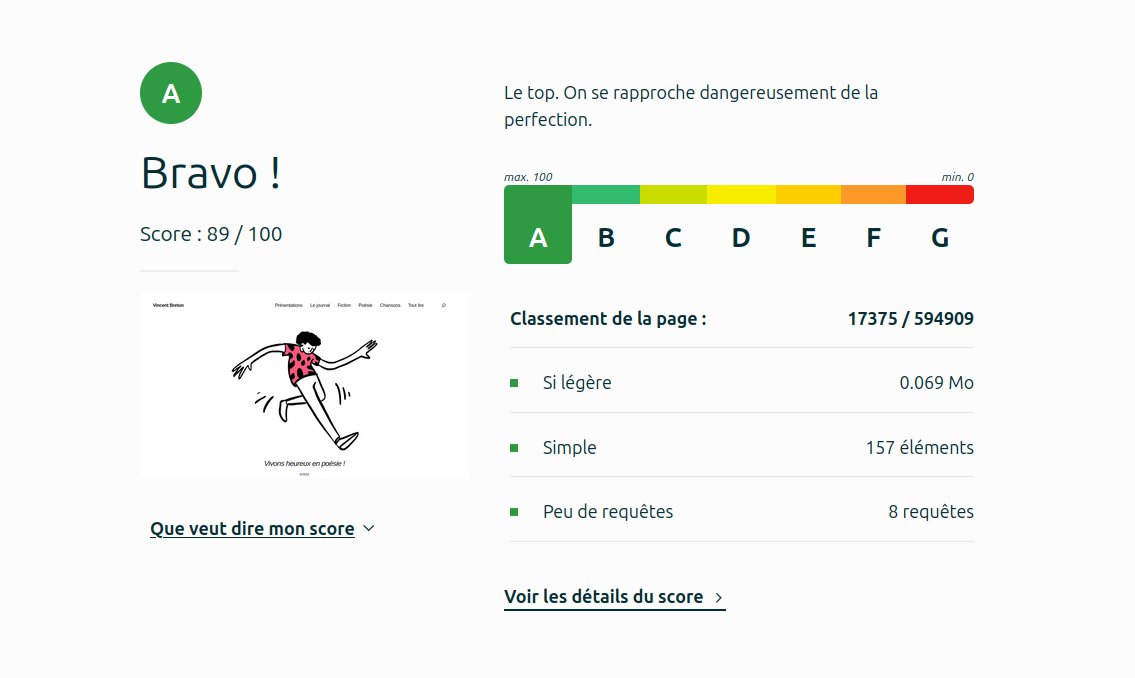Click green square bullet beside 'Simple'
Viewport: 1135px width, 678px height.
point(514,448)
